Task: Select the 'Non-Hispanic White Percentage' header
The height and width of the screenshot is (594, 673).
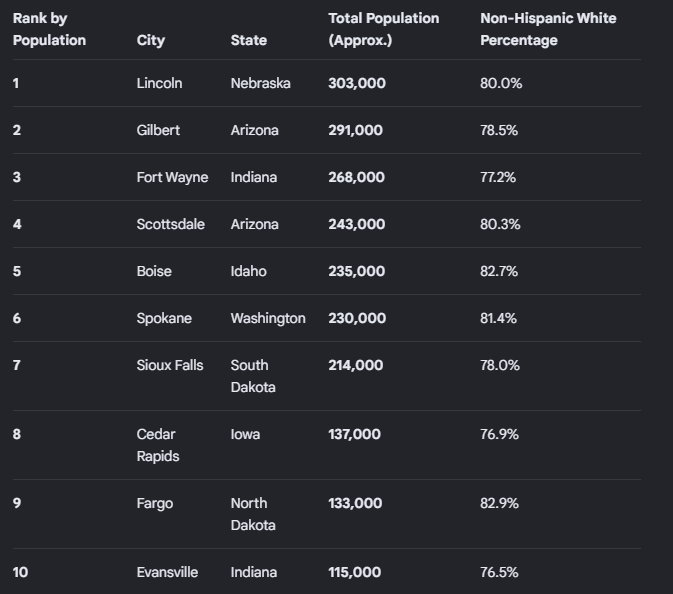Action: pos(548,29)
